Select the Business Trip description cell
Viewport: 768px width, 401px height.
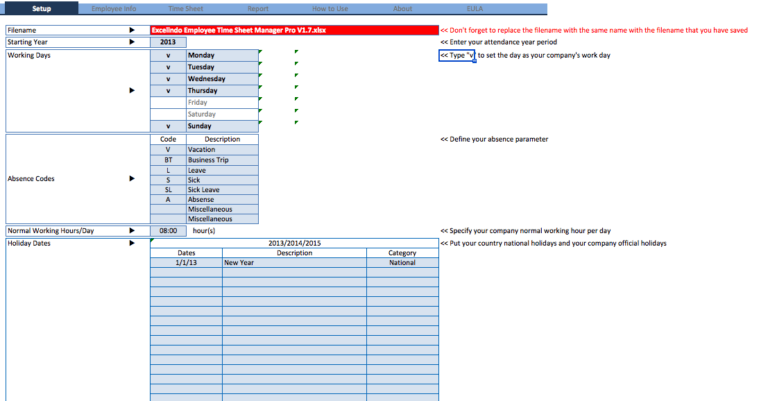pyautogui.click(x=222, y=160)
